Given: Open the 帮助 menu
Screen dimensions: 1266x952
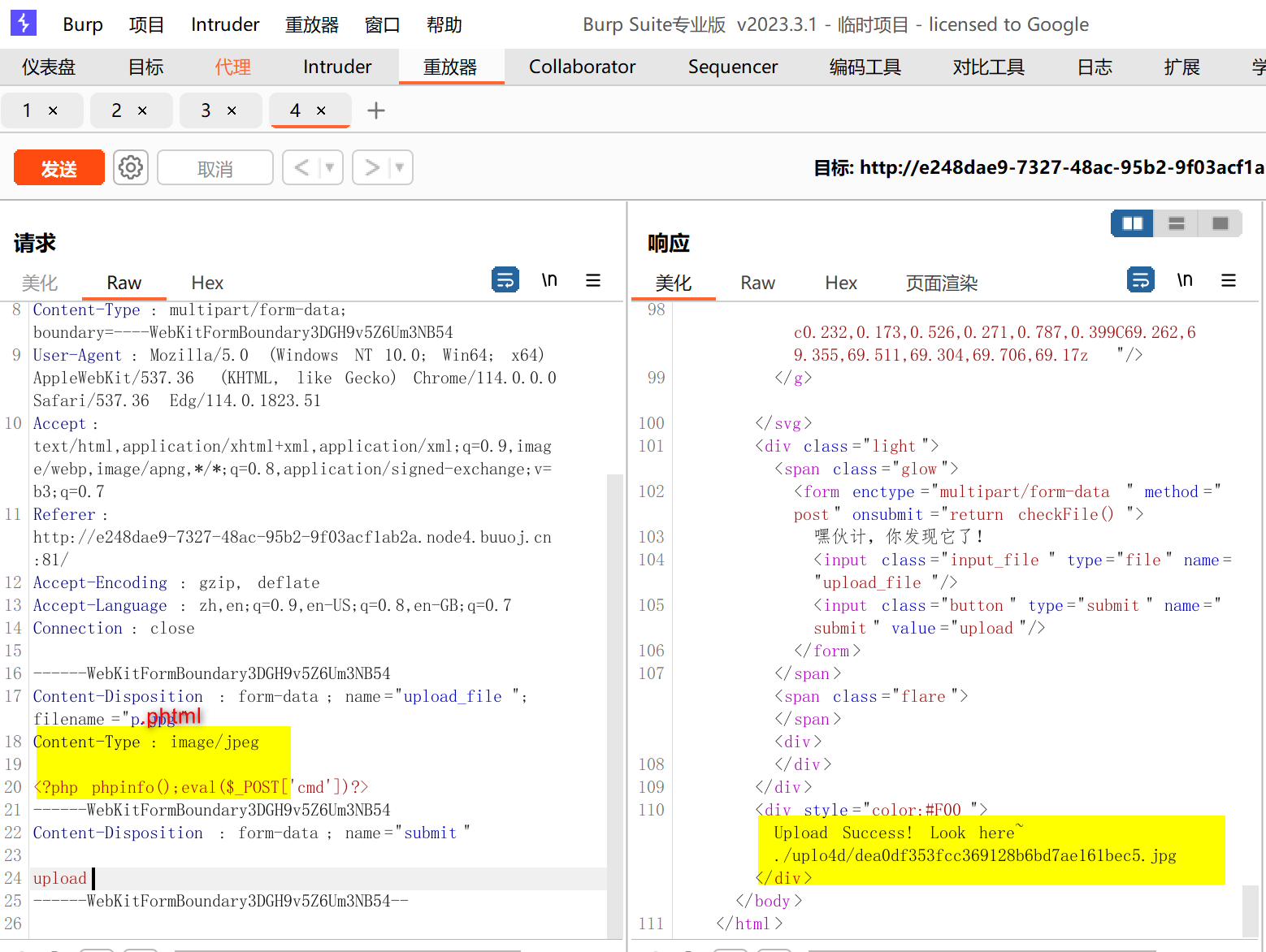Looking at the screenshot, I should coord(444,24).
